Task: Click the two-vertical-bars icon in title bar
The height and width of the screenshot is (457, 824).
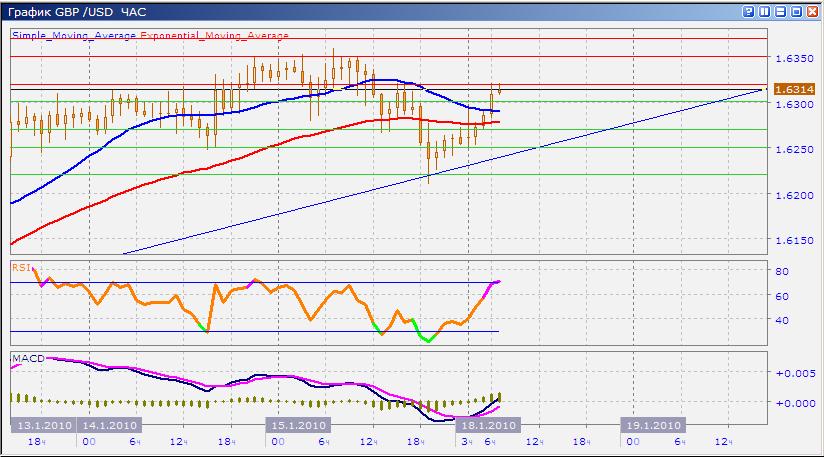Action: [764, 11]
